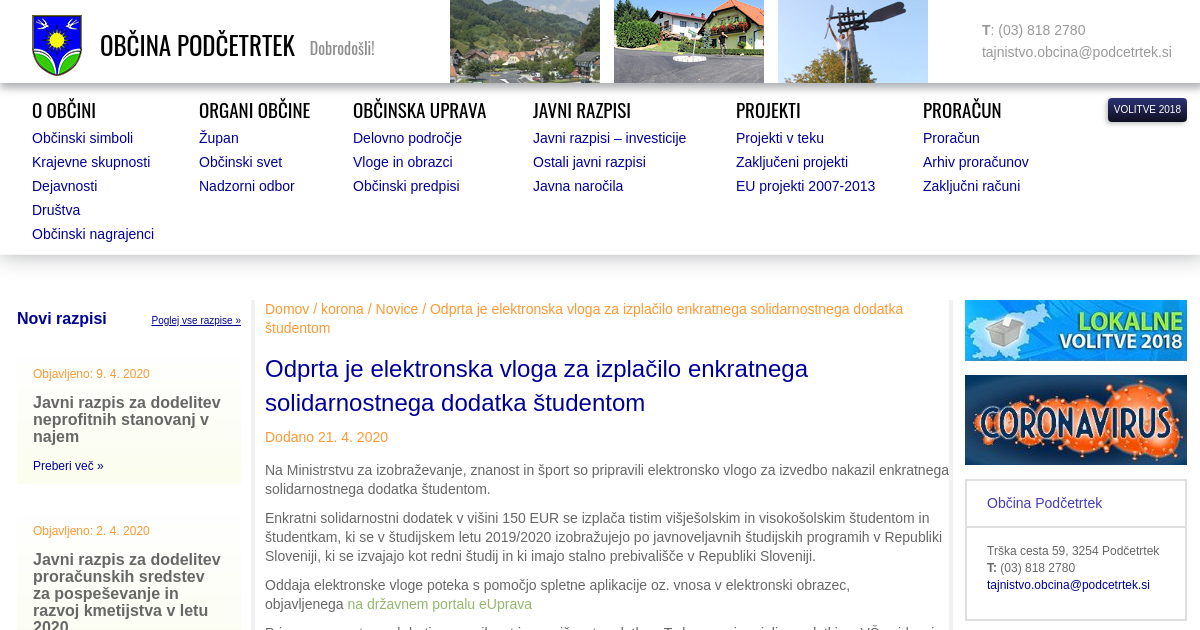Click the Občina Podčetrtek coat of arms logo
Viewport: 1200px width, 630px height.
tap(57, 45)
